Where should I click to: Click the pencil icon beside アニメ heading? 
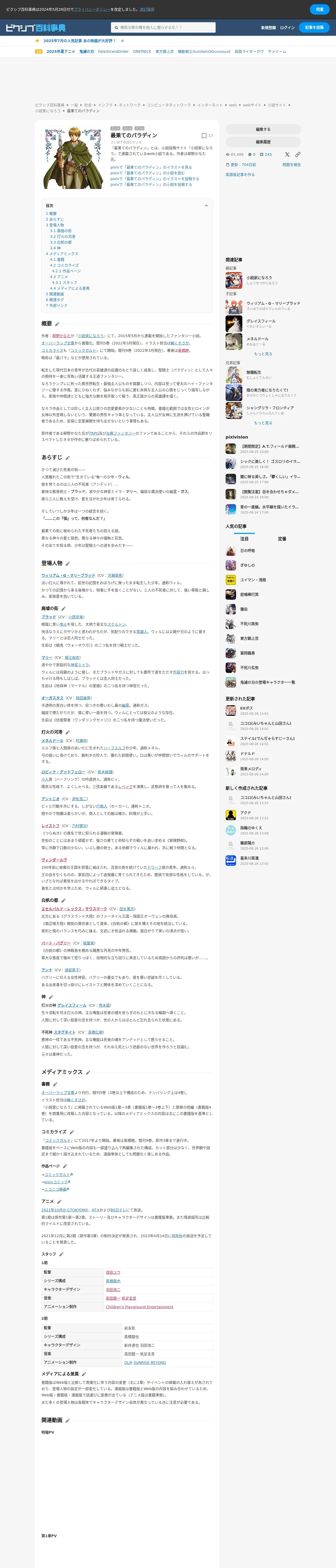click(59, 1202)
